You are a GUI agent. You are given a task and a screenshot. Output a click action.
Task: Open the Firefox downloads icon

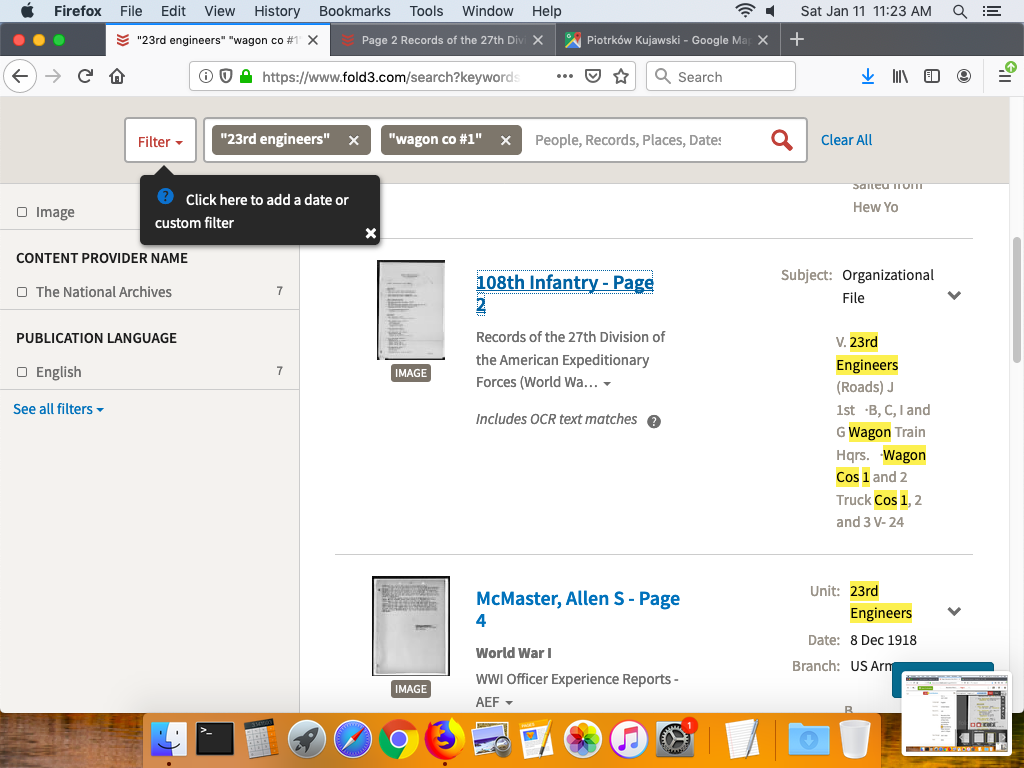tap(867, 77)
